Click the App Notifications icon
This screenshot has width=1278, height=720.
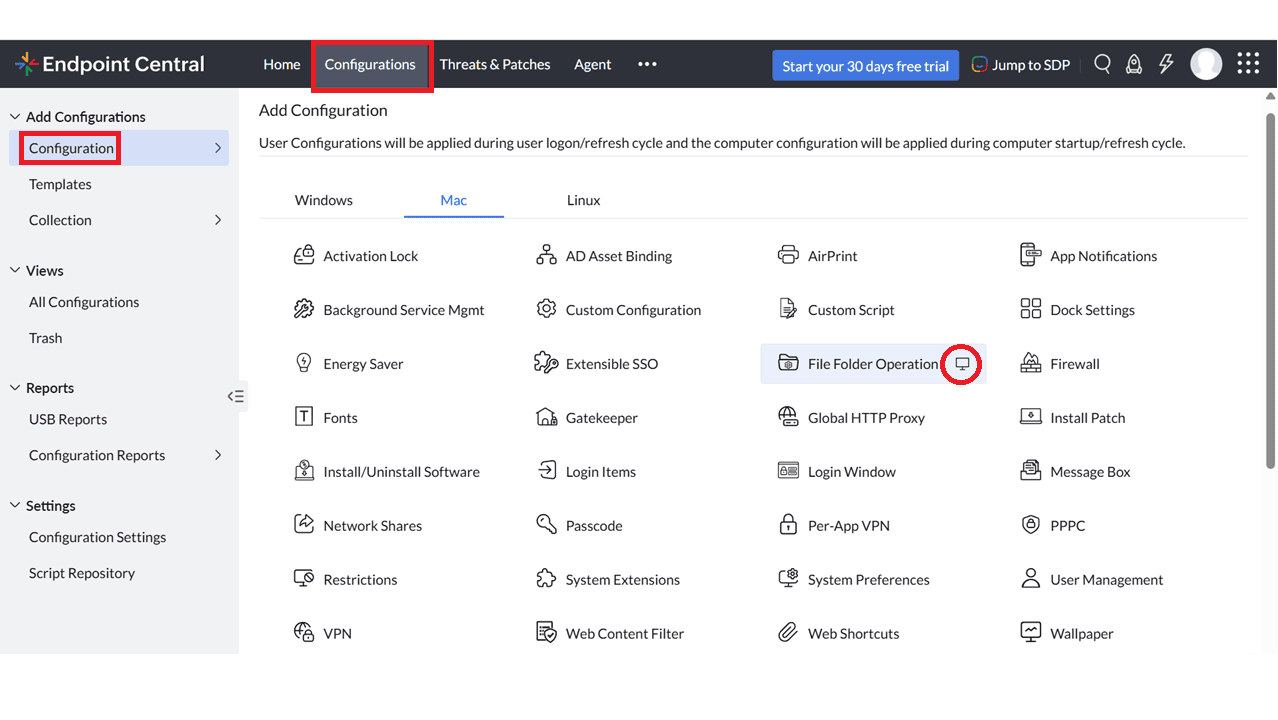click(x=1030, y=256)
